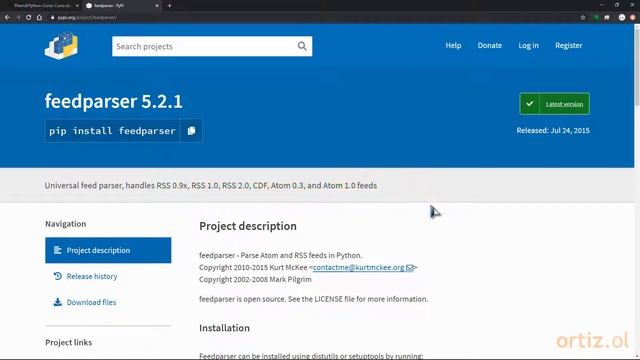Click the Log in link
The width and height of the screenshot is (640, 360).
point(529,45)
